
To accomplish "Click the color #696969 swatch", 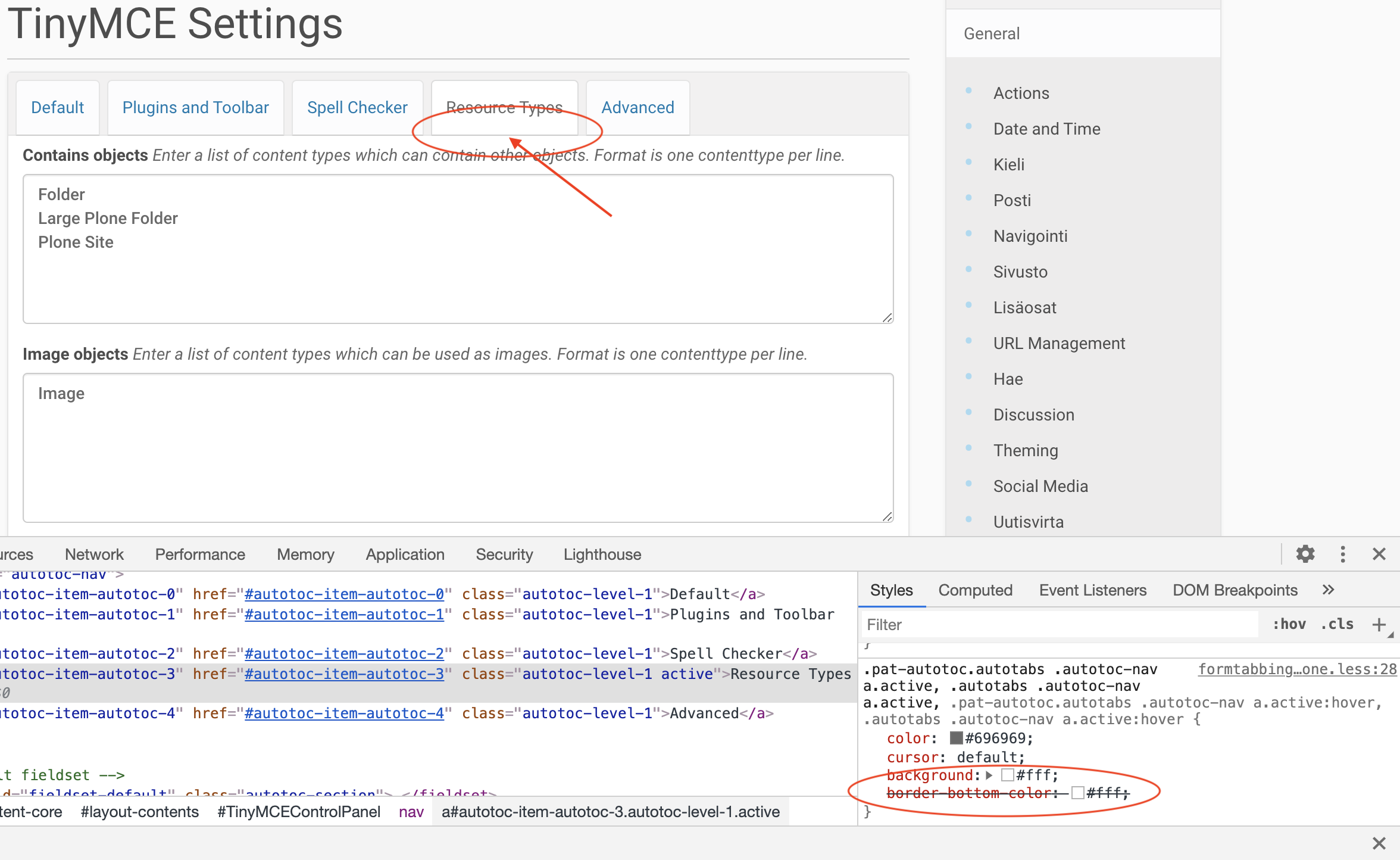I will pyautogui.click(x=957, y=738).
